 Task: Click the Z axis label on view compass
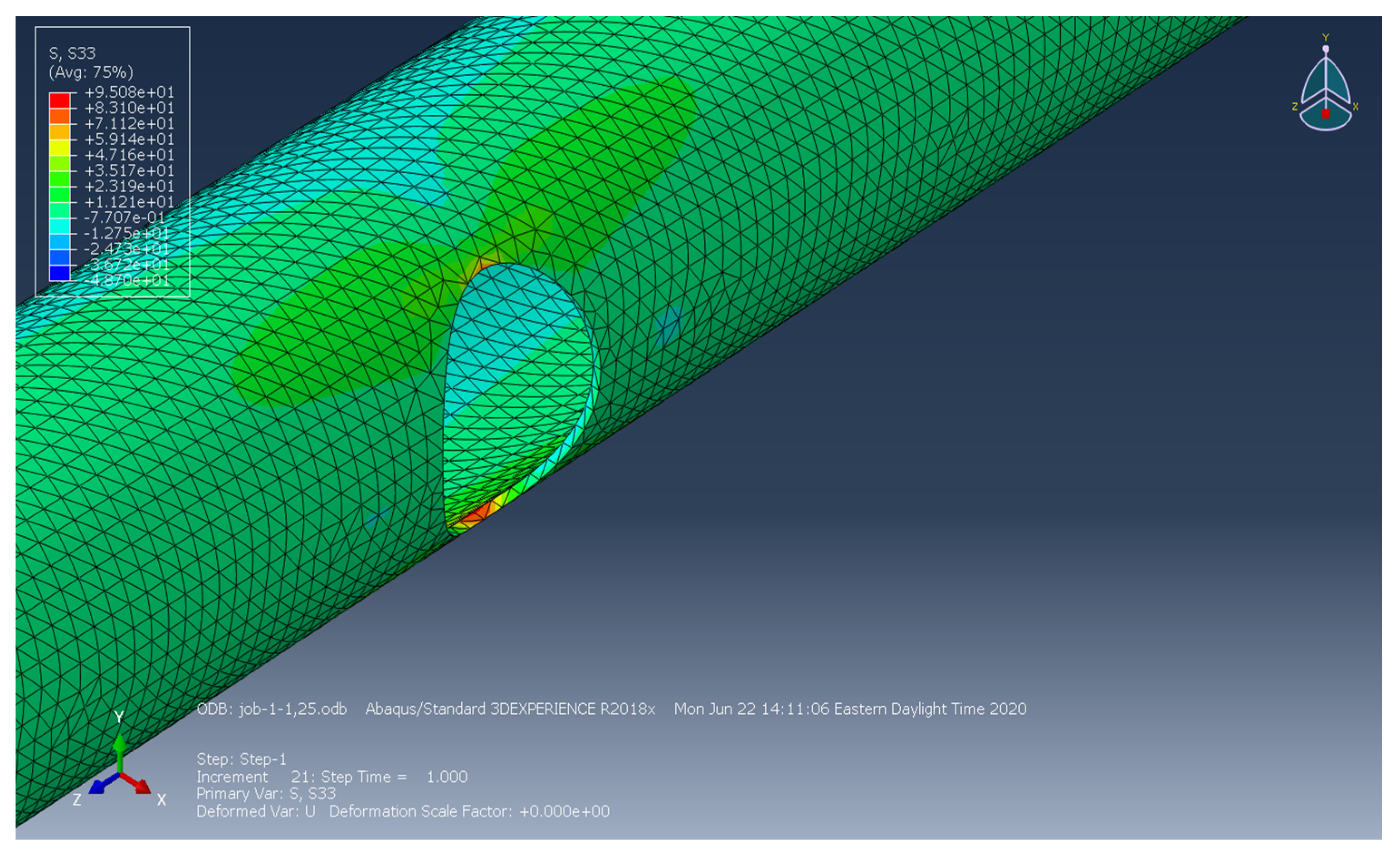(1295, 106)
